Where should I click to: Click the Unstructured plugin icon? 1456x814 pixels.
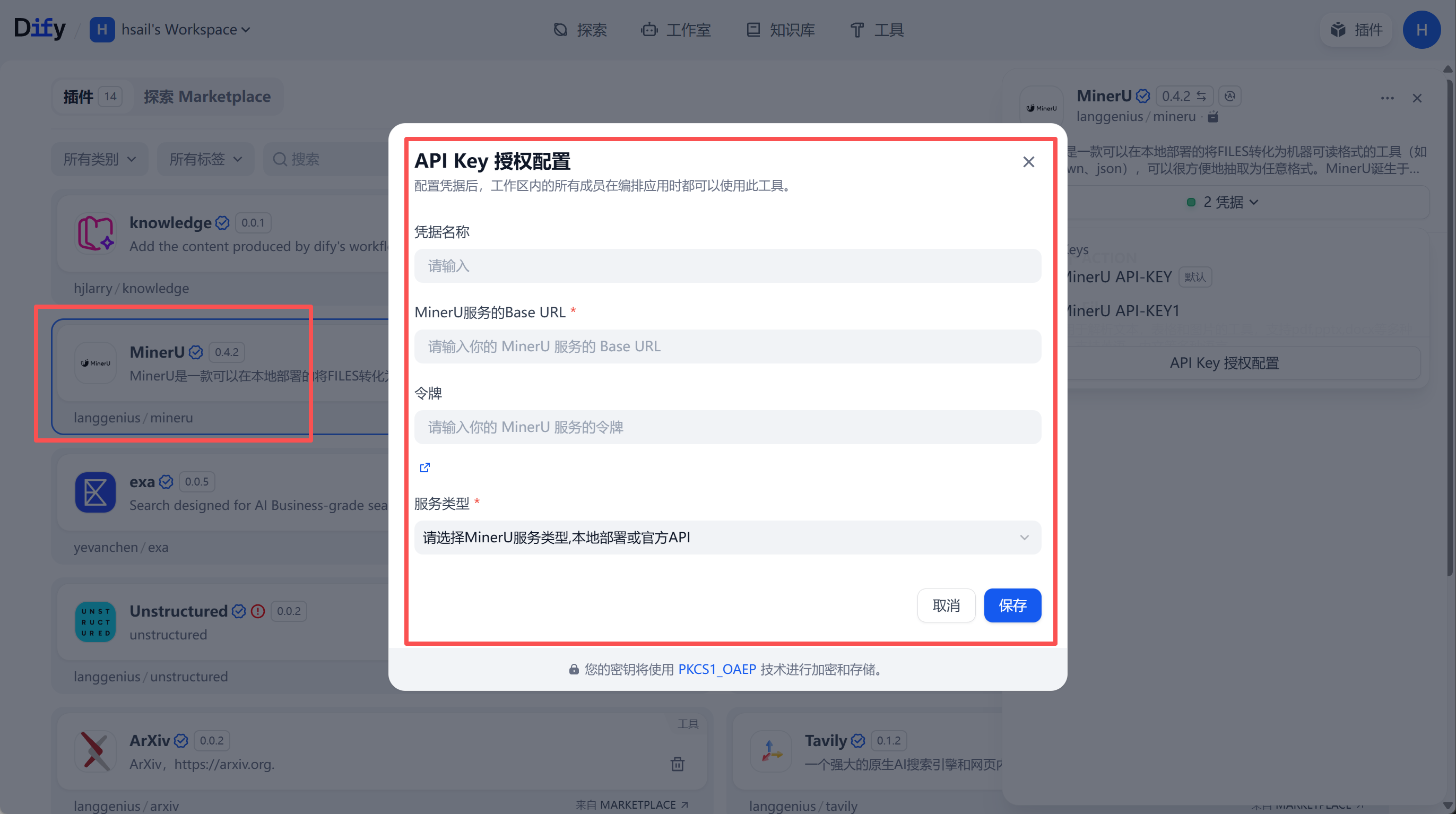pos(96,622)
